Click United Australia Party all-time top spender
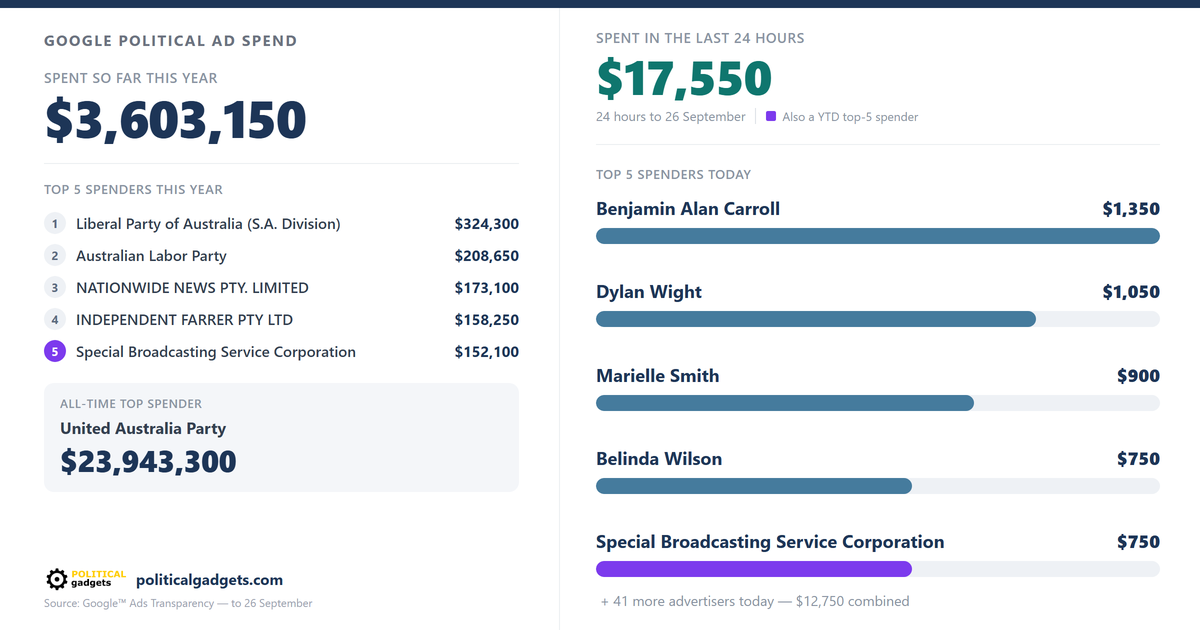 [143, 429]
